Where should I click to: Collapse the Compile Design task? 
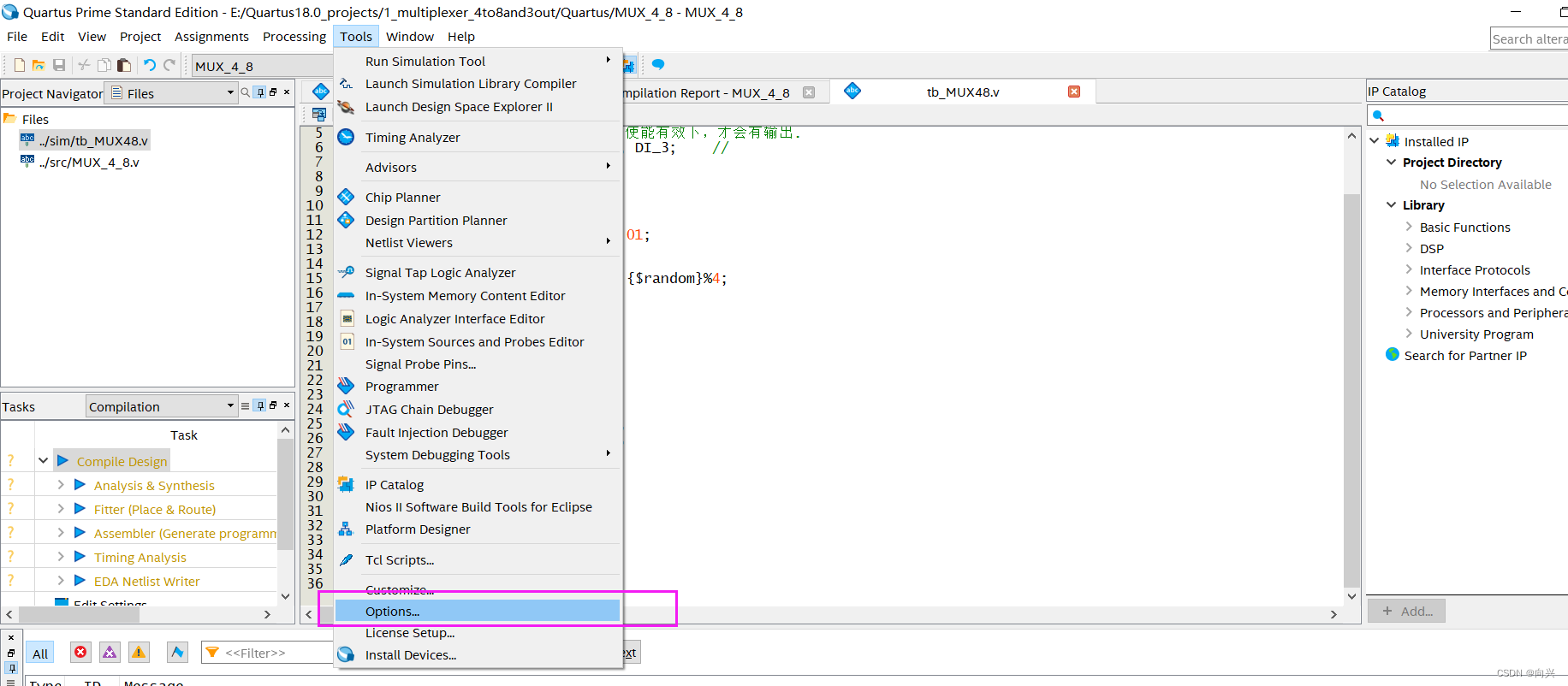[43, 460]
